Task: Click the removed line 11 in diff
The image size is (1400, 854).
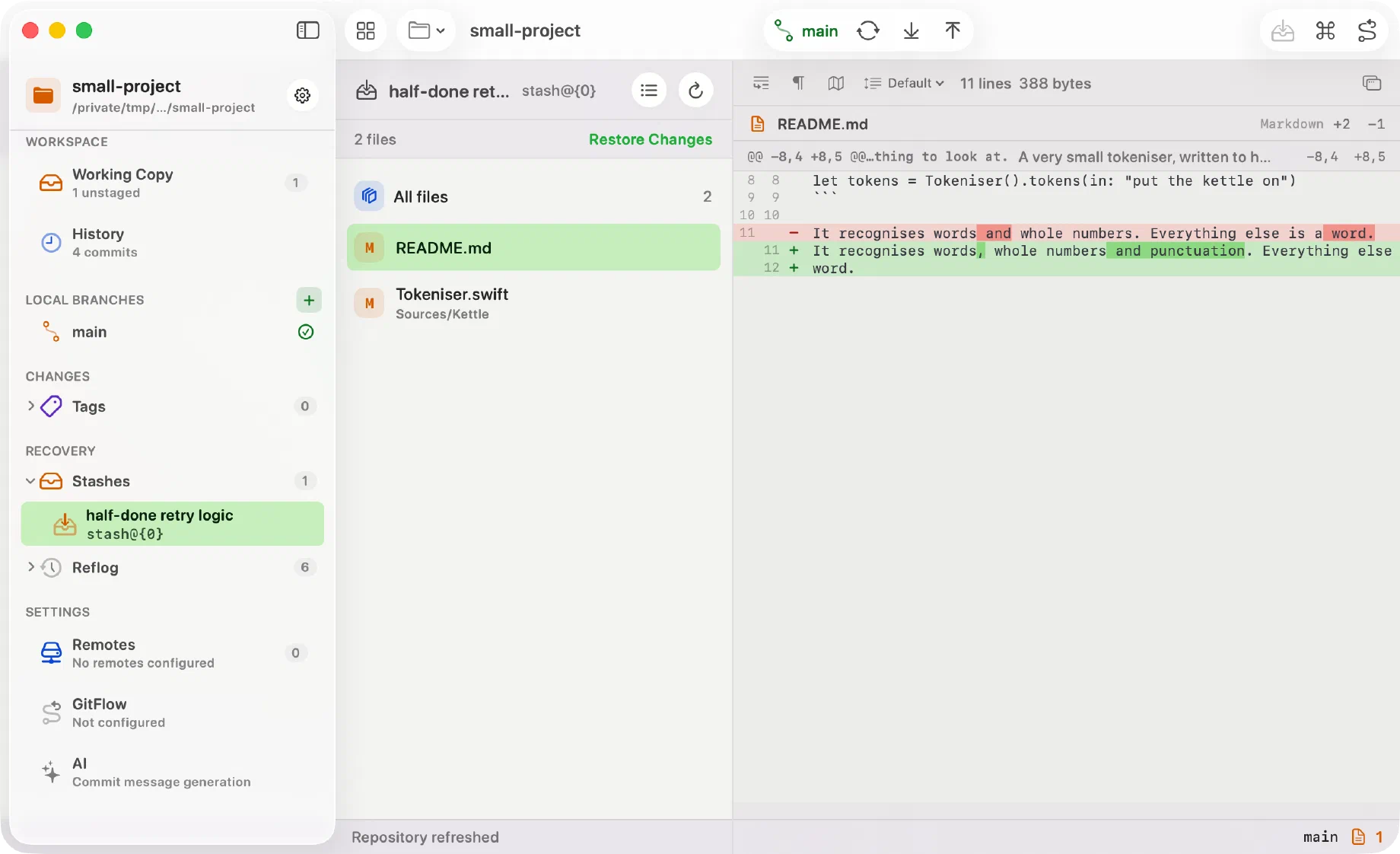Action: click(1065, 233)
